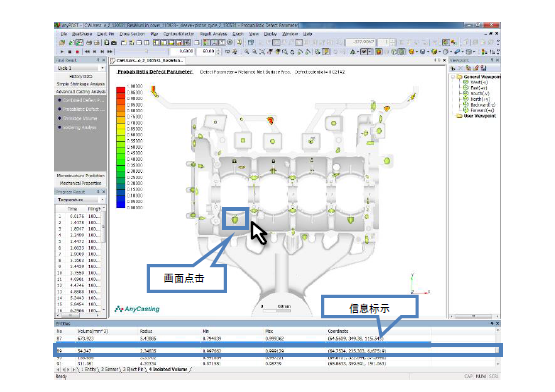Click the print icon in top toolbar
The height and width of the screenshot is (392, 555).
coord(89,42)
